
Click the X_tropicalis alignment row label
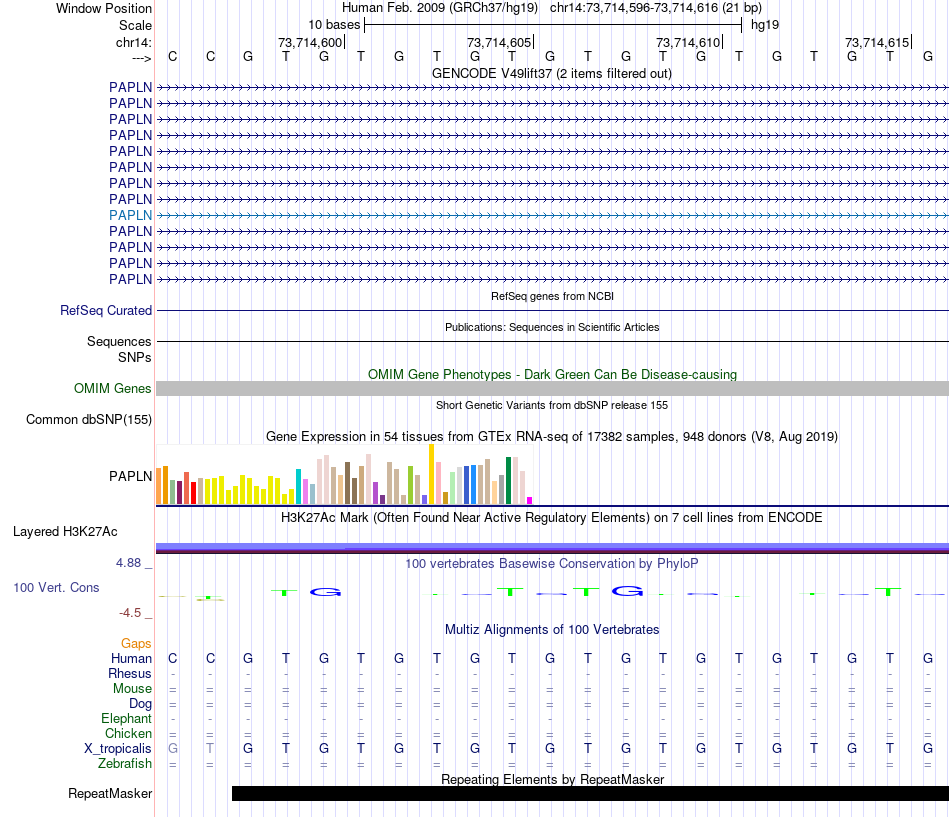118,749
